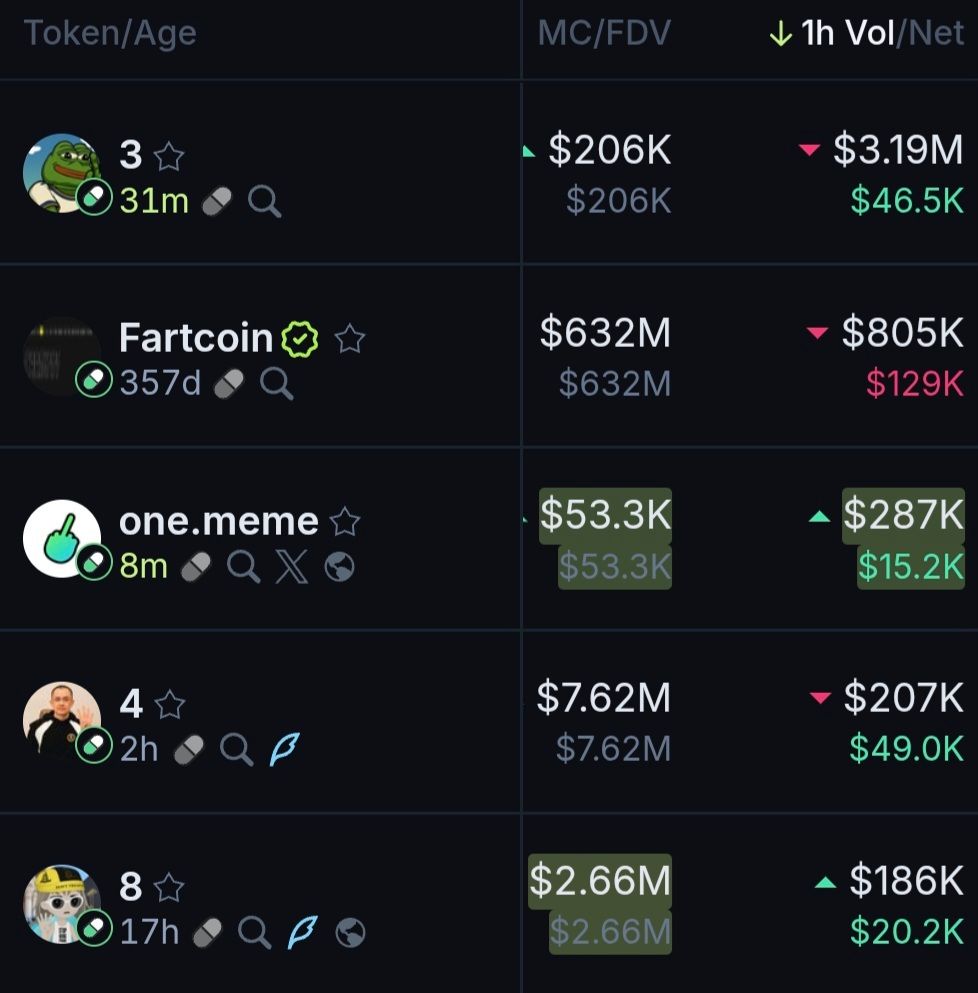The width and height of the screenshot is (978, 993).
Task: Click the search icon on the token 3 row
Action: (x=264, y=202)
